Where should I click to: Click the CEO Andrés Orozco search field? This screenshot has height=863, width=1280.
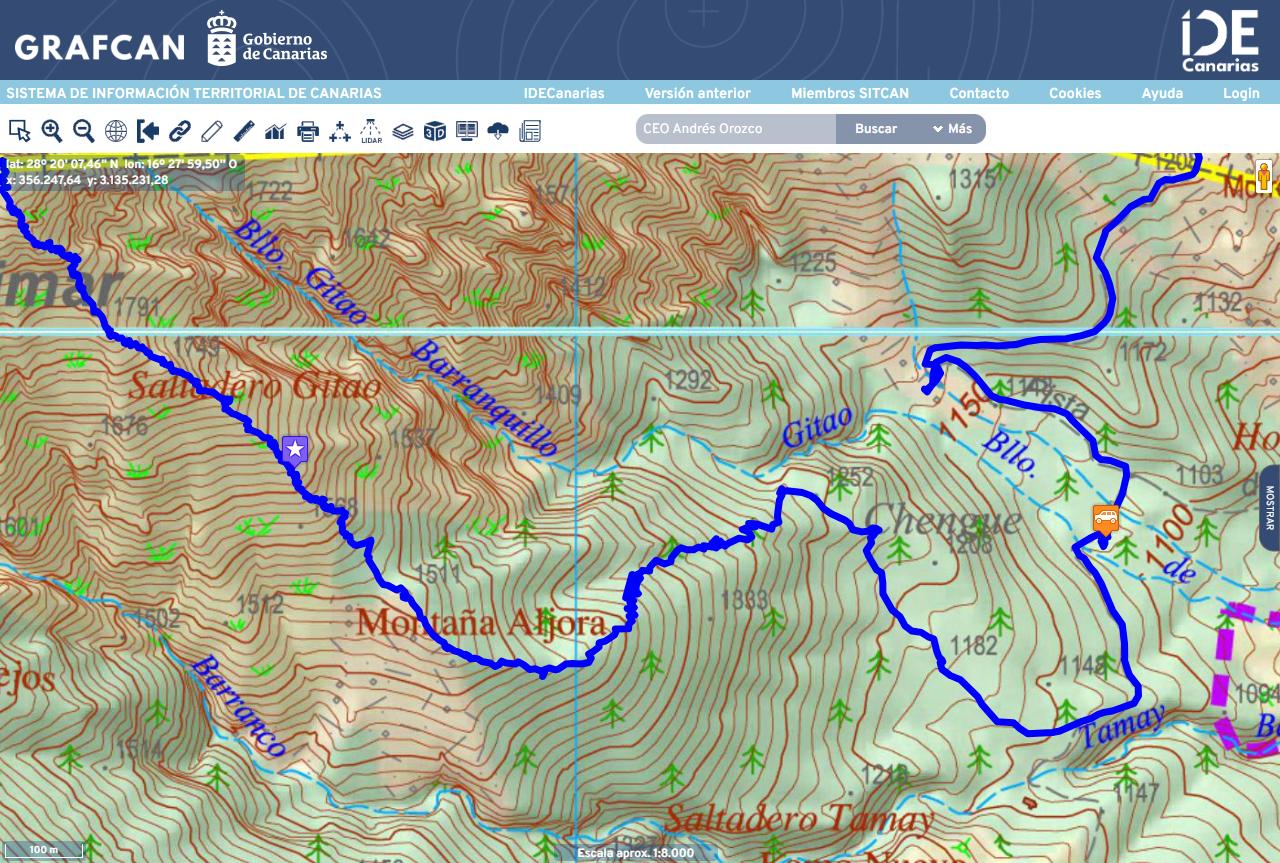736,129
